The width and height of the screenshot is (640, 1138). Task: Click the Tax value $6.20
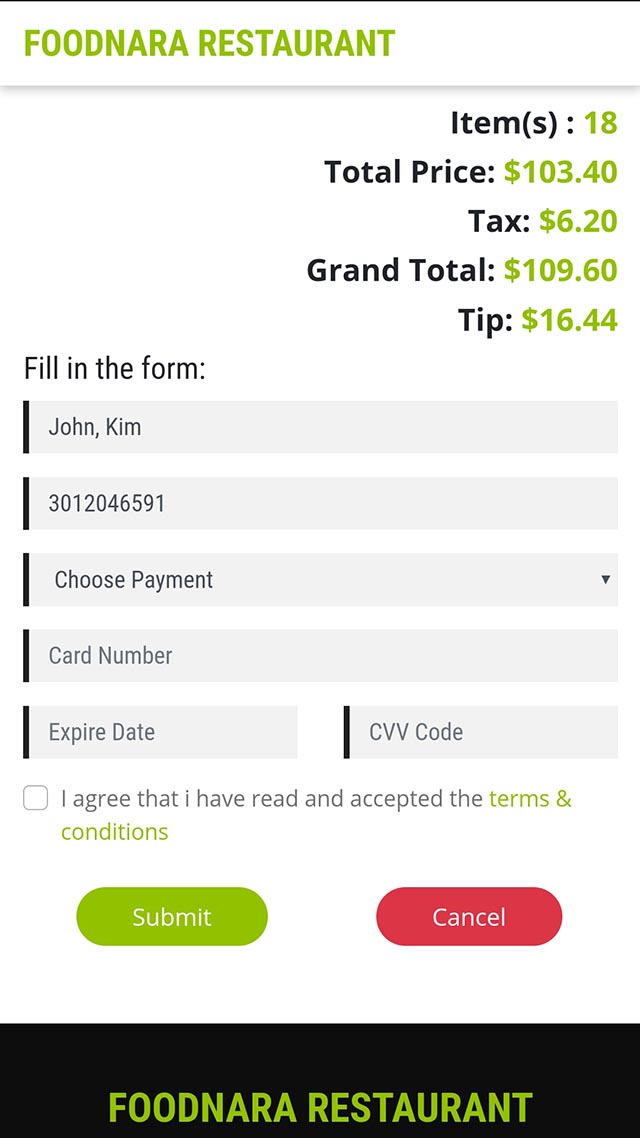click(x=578, y=221)
